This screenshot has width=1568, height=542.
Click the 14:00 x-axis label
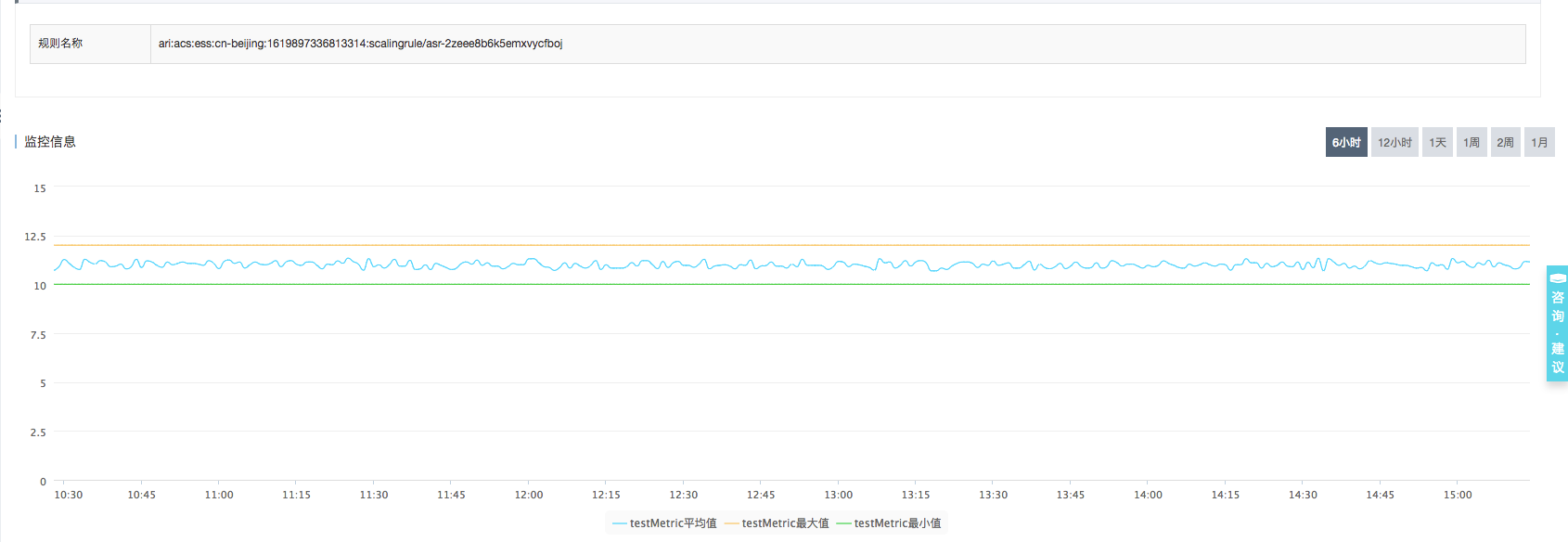coord(1148,495)
